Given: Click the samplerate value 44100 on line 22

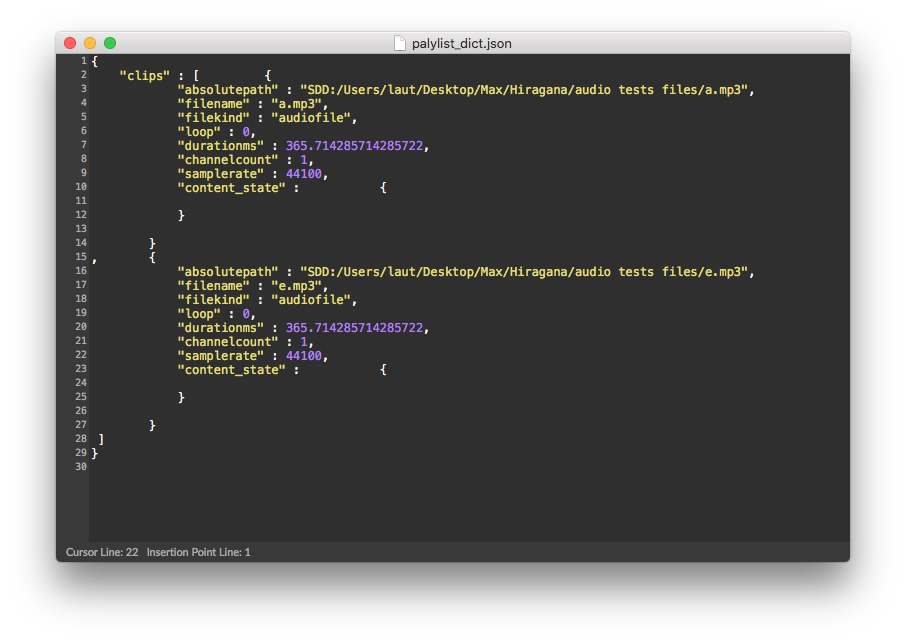Looking at the screenshot, I should [303, 355].
